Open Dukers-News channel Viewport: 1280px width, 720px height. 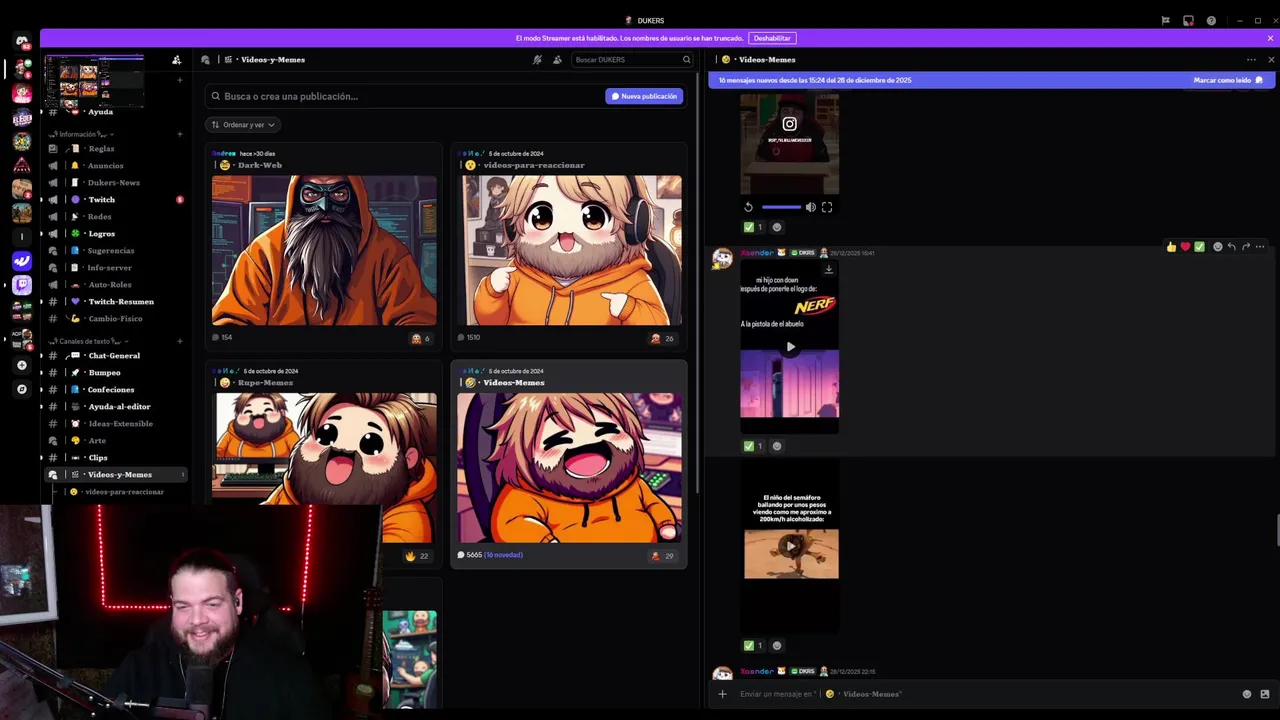pyautogui.click(x=116, y=183)
